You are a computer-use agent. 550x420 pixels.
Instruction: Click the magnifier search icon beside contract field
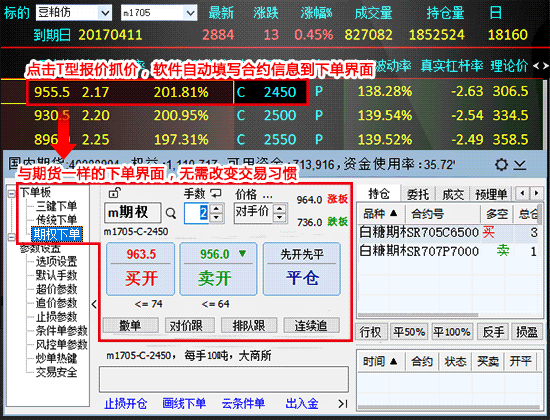(x=171, y=213)
